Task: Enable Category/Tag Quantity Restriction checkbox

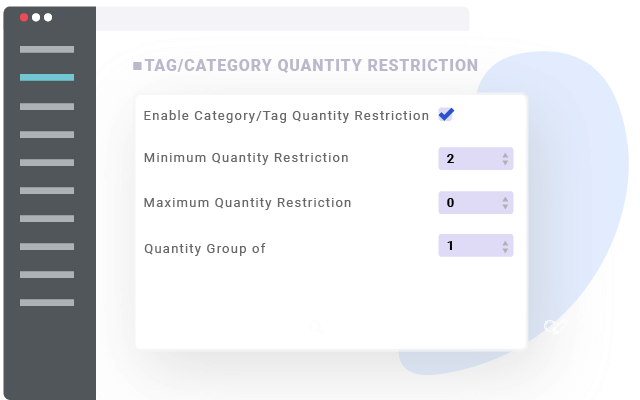Action: 445,115
